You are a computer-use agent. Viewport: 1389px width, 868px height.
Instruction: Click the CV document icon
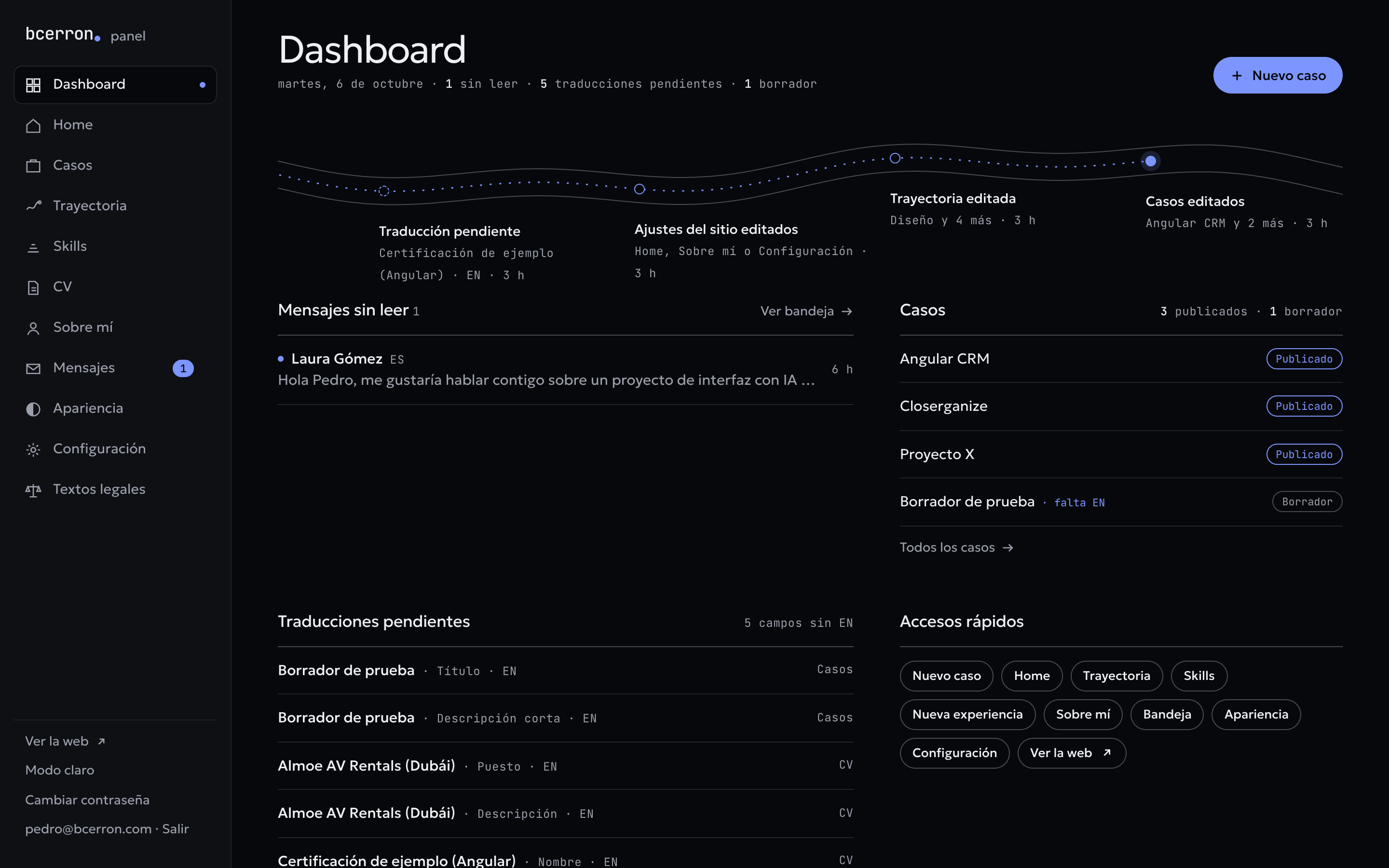click(x=33, y=287)
